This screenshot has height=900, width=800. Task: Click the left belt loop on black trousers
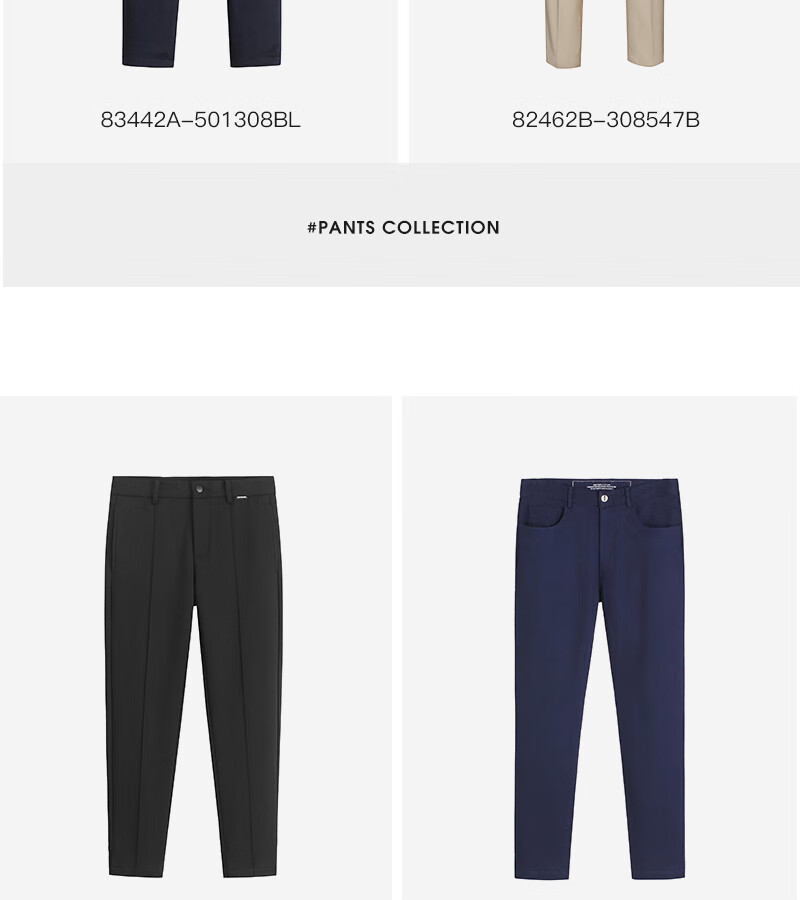pyautogui.click(x=156, y=492)
